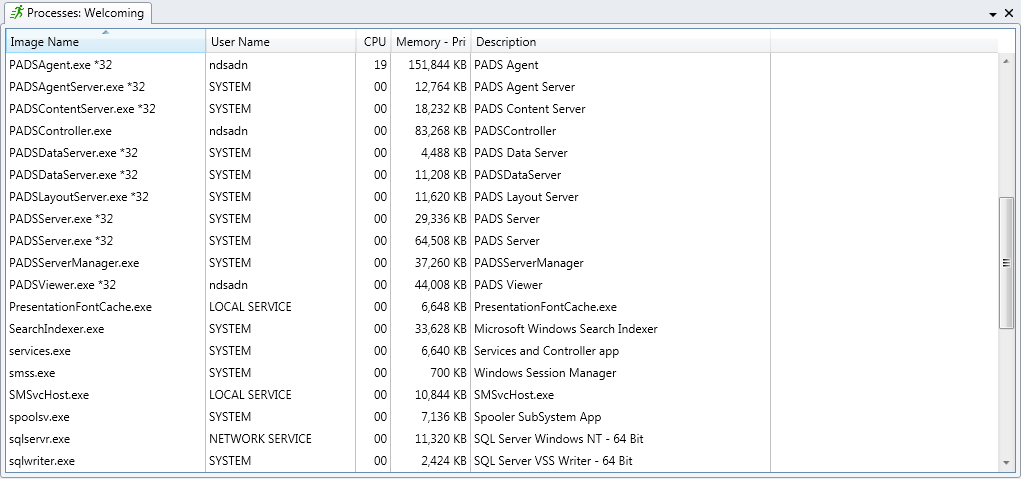Viewport: 1021px width, 479px height.
Task: Select the PADSLayoutServer.exe *32 process
Action: [x=79, y=197]
